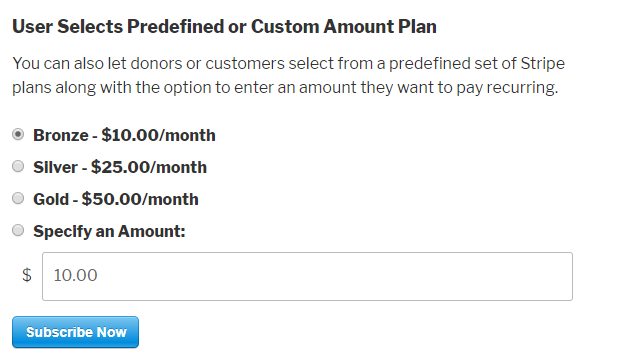The height and width of the screenshot is (362, 629).
Task: Click the $25.00/month price text
Action: [x=149, y=167]
